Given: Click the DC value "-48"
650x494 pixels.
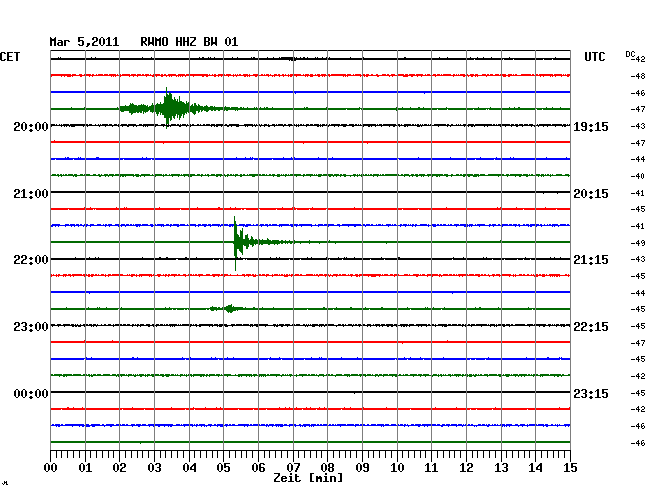Looking at the screenshot, I should (x=638, y=76).
